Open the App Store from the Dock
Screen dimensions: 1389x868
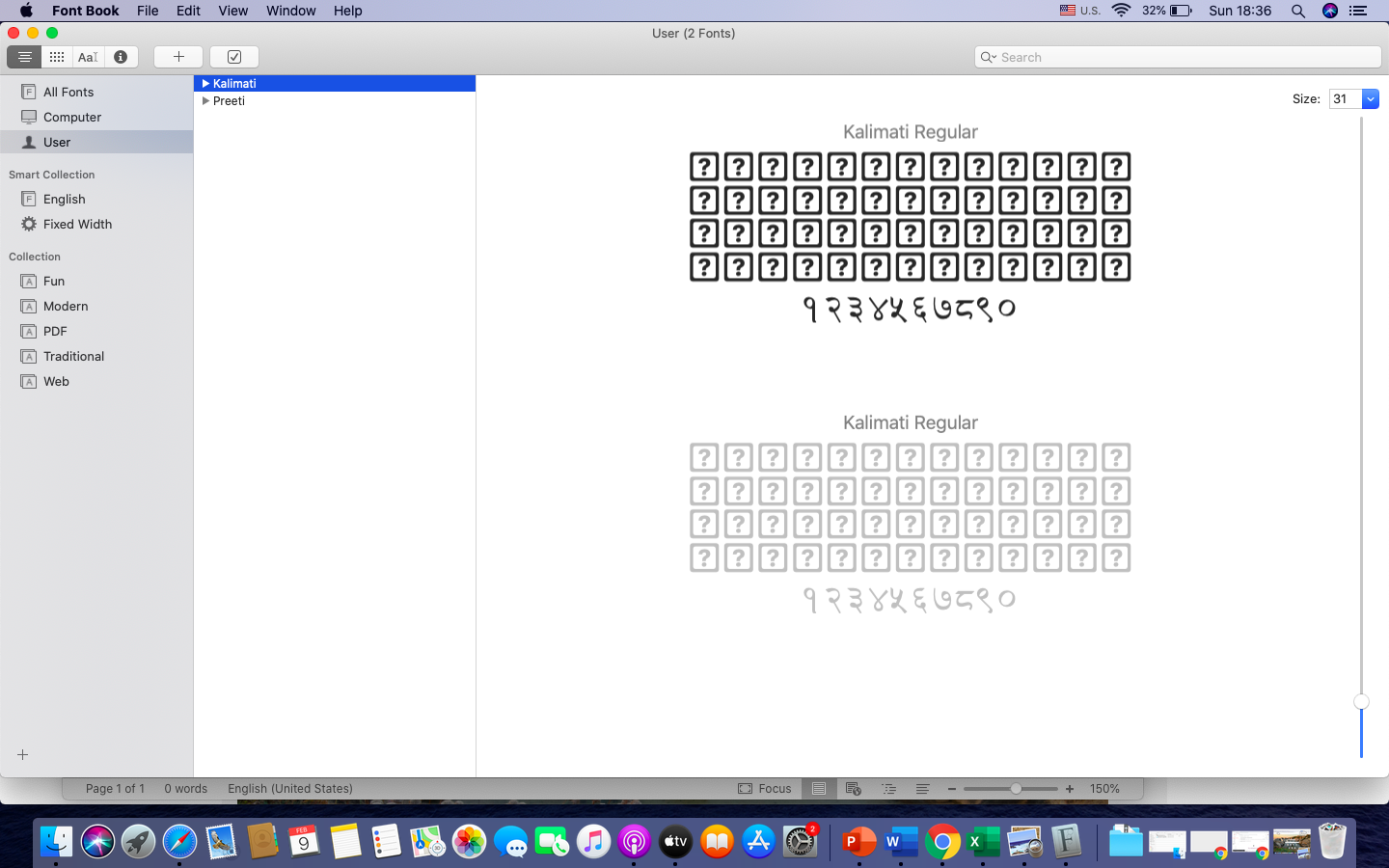[759, 841]
